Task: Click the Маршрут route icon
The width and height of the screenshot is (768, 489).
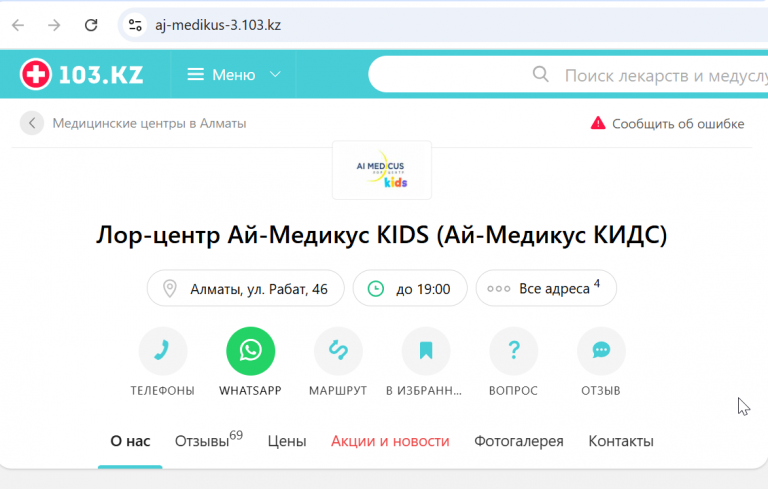Action: point(338,351)
